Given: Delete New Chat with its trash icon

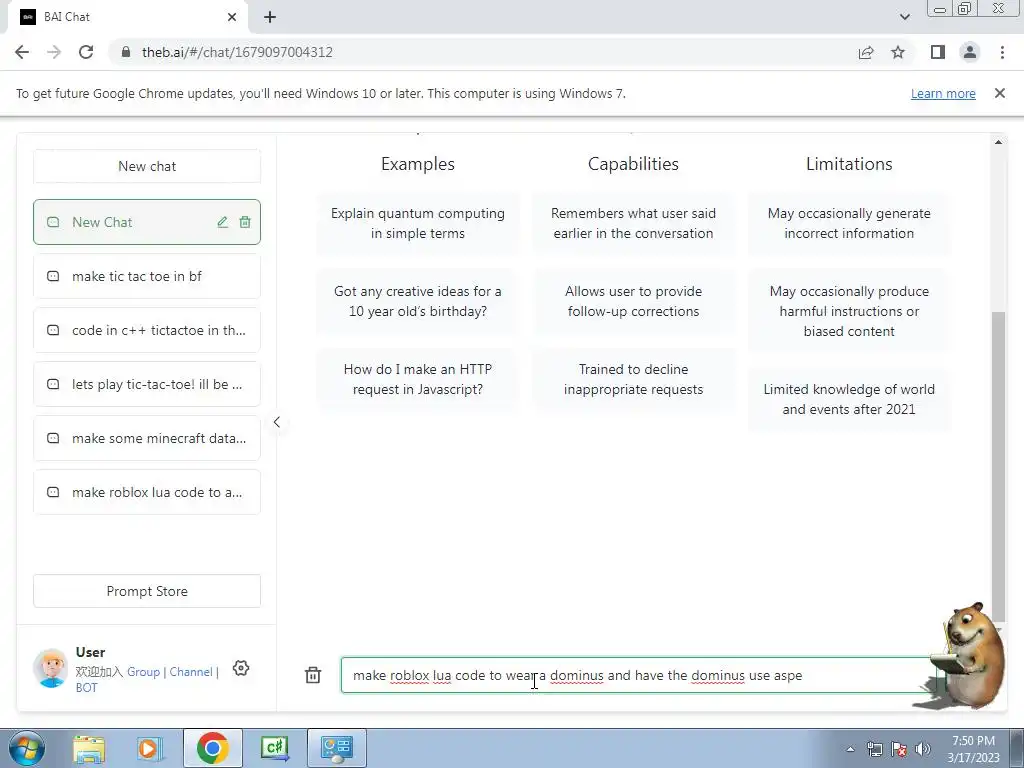Looking at the screenshot, I should click(x=245, y=222).
